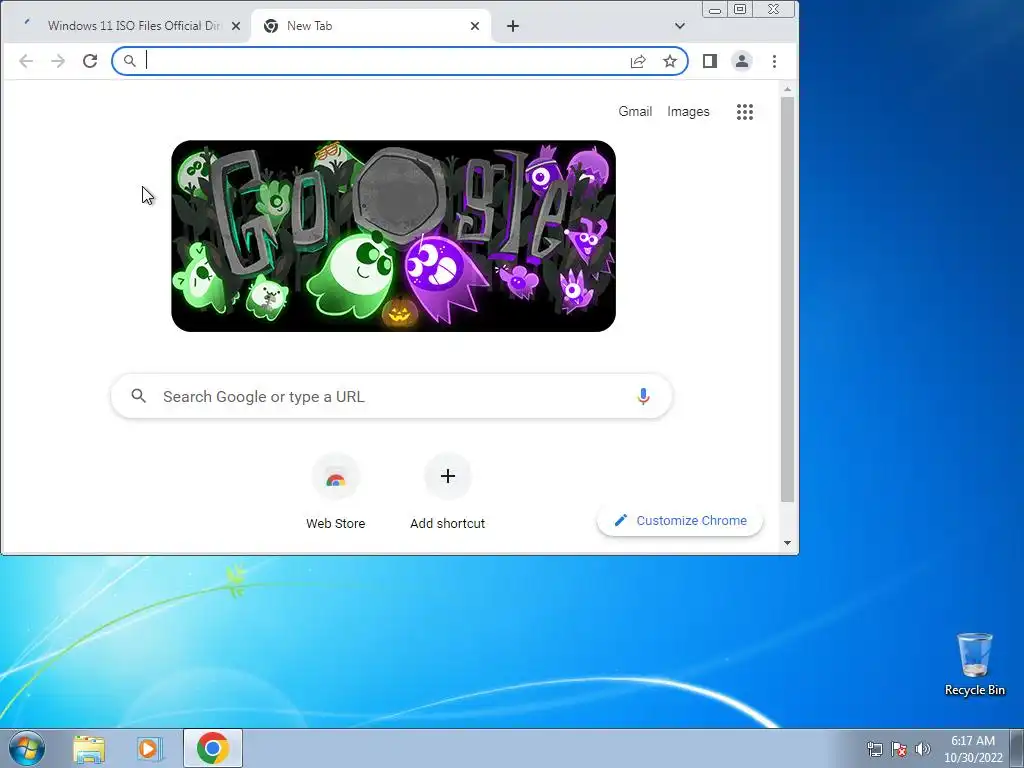Close the New Tab tab
1024x768 pixels.
click(475, 26)
